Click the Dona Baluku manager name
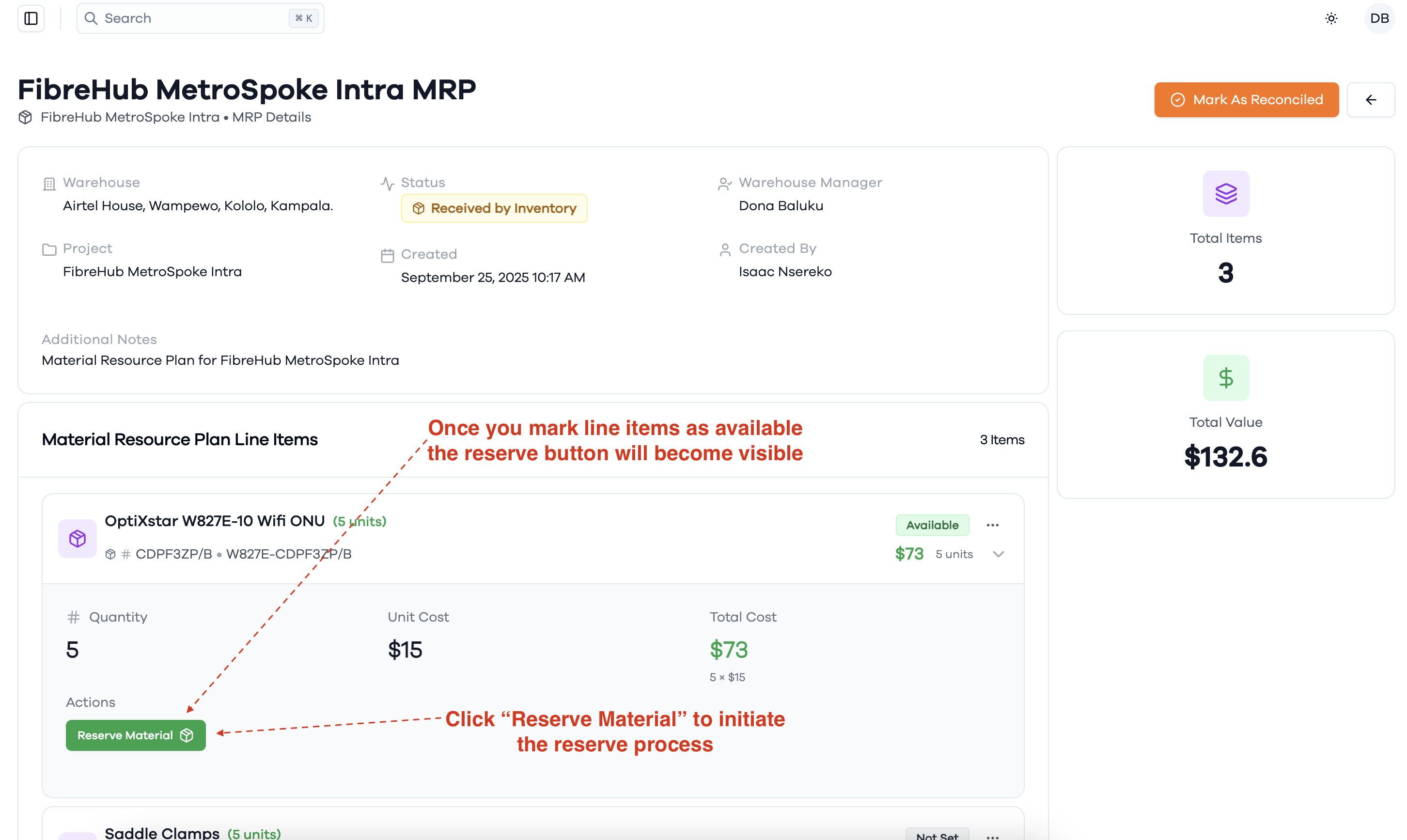1407x840 pixels. pos(781,206)
